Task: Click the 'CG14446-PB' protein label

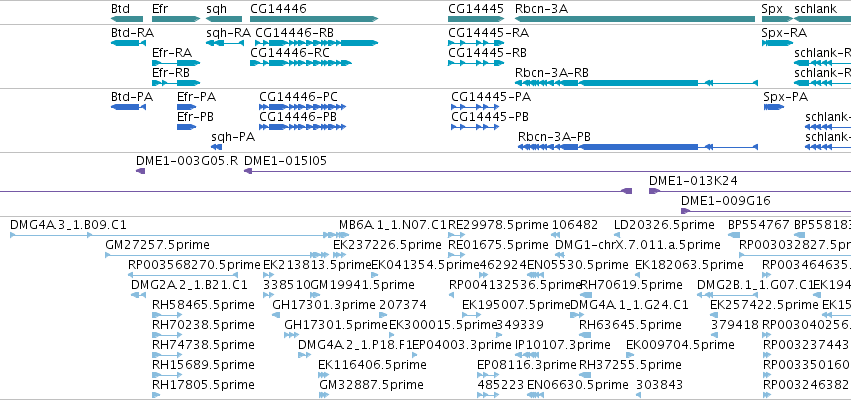Action: (298, 118)
